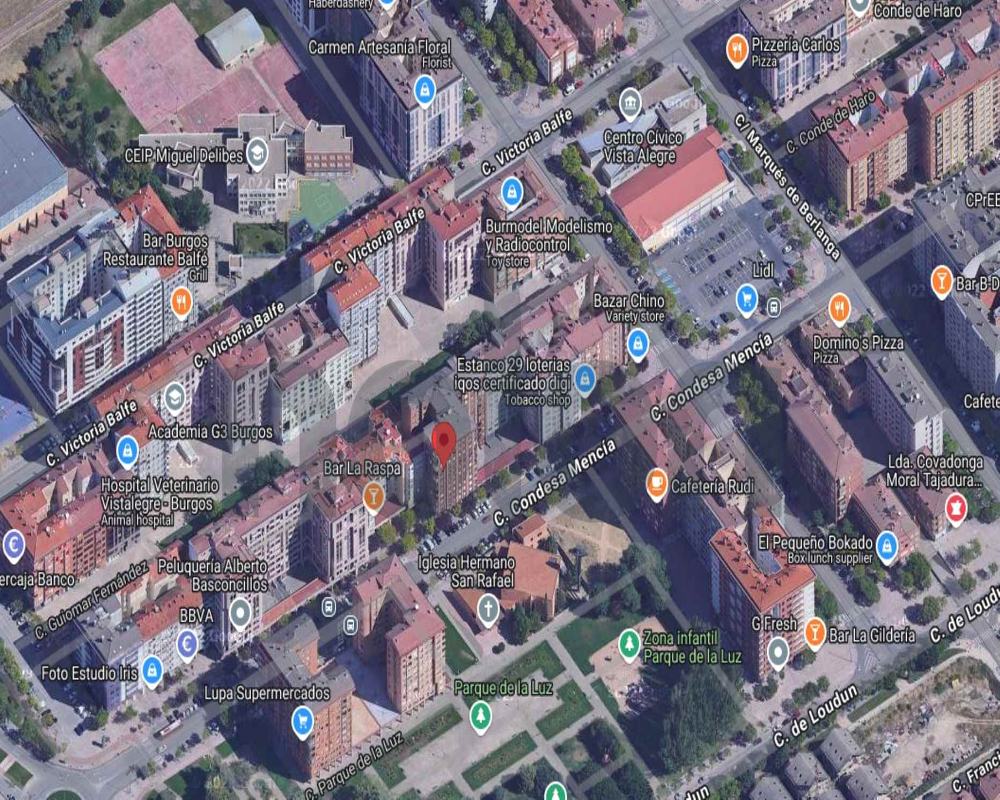Select the 'Burmodel Modelismo y Radiocontrol' label
Image resolution: width=1000 pixels, height=800 pixels.
(548, 235)
